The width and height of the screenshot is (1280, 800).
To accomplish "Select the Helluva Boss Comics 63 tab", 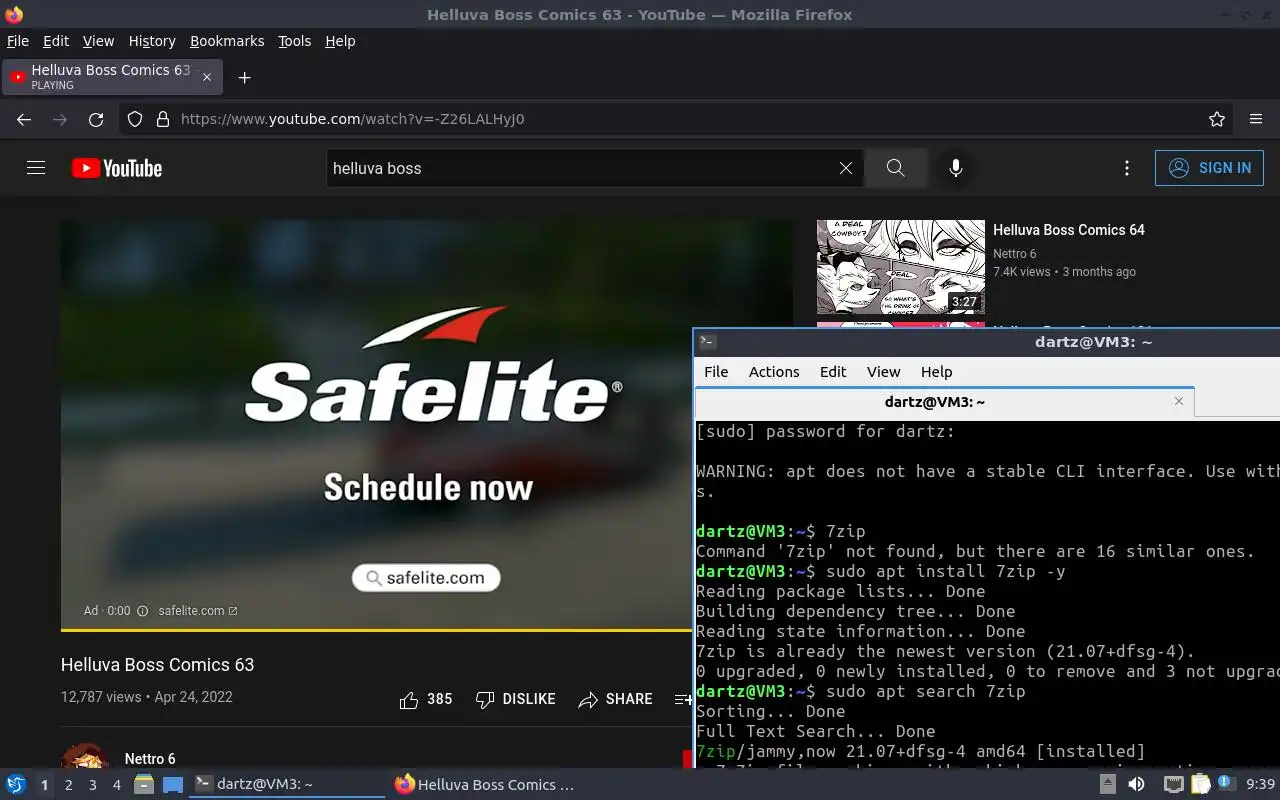I will coord(112,77).
